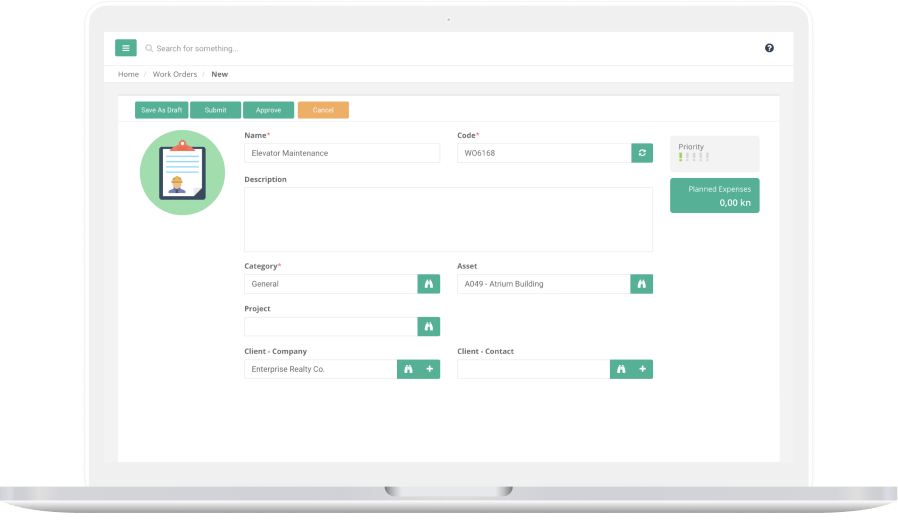Screen dimensions: 898x532
Task: Add a new Client - Contact
Action: 643,369
